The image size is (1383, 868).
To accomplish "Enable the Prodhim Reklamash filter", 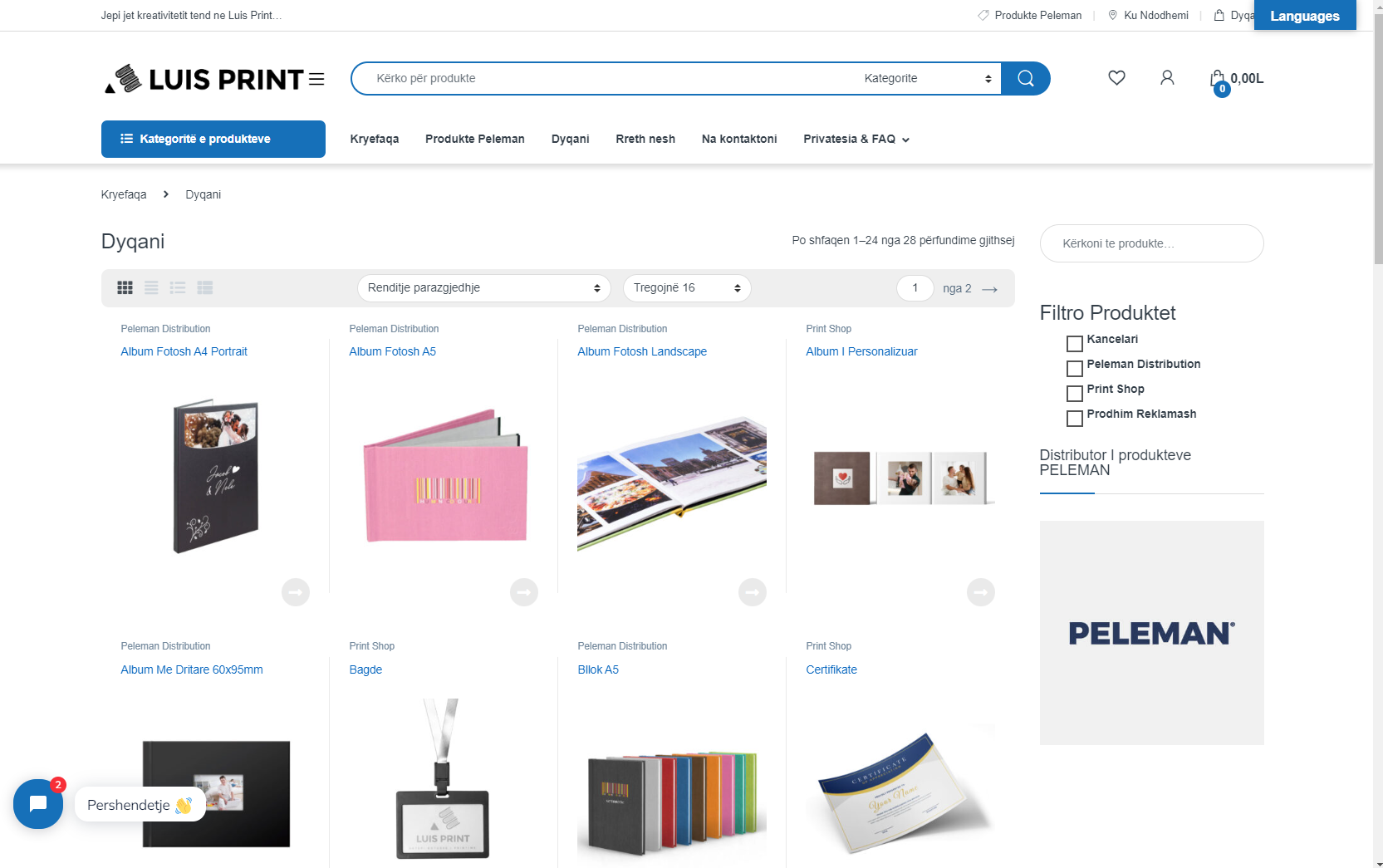I will (1074, 418).
